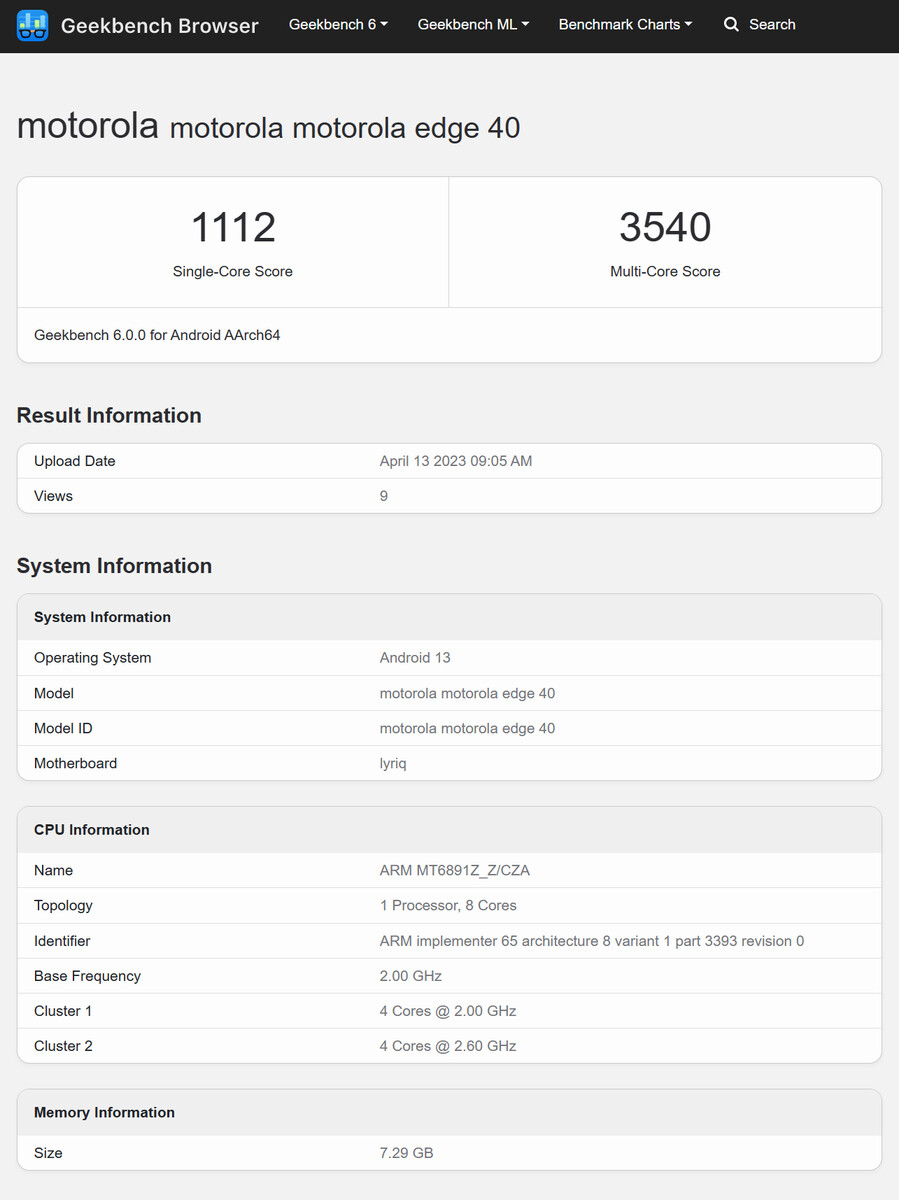
Task: Select the ARM implementer 65 identifier text
Action: (x=592, y=941)
